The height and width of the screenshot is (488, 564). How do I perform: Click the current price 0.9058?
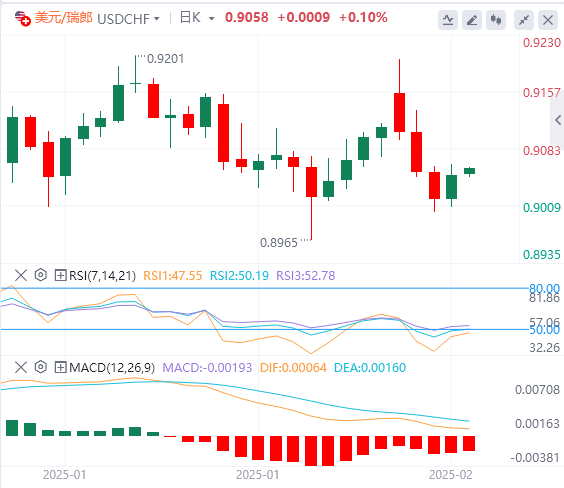(x=247, y=17)
